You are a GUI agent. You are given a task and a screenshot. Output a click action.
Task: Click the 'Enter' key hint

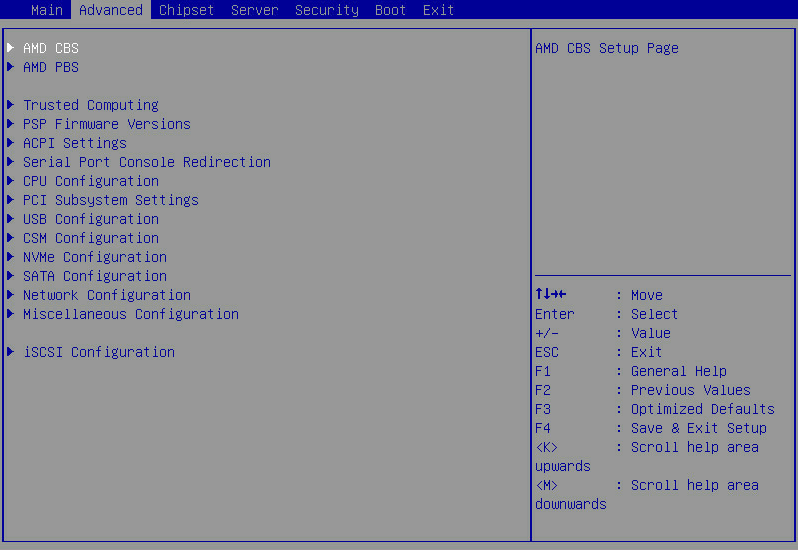555,314
